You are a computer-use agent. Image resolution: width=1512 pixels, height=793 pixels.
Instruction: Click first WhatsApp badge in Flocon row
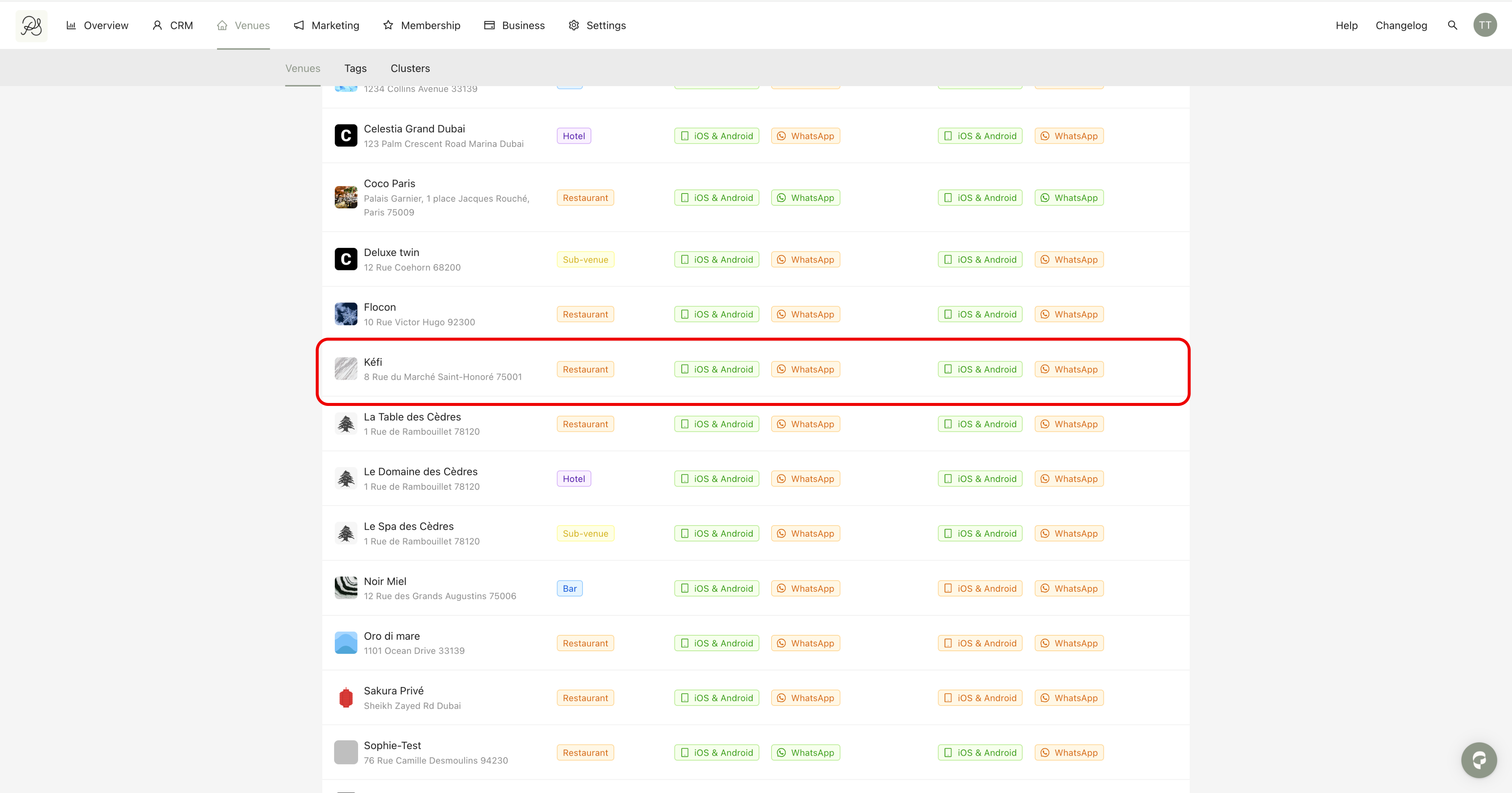pos(805,314)
